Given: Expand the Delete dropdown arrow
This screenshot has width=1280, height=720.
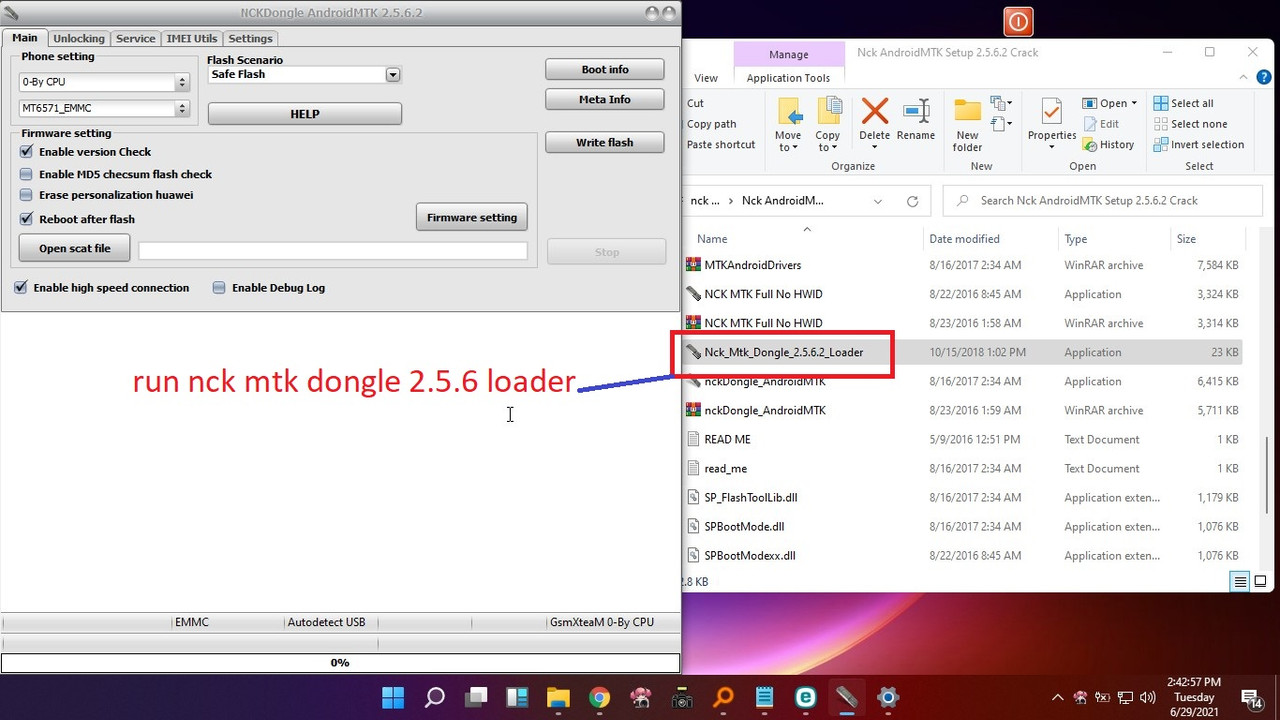Looking at the screenshot, I should pyautogui.click(x=875, y=148).
